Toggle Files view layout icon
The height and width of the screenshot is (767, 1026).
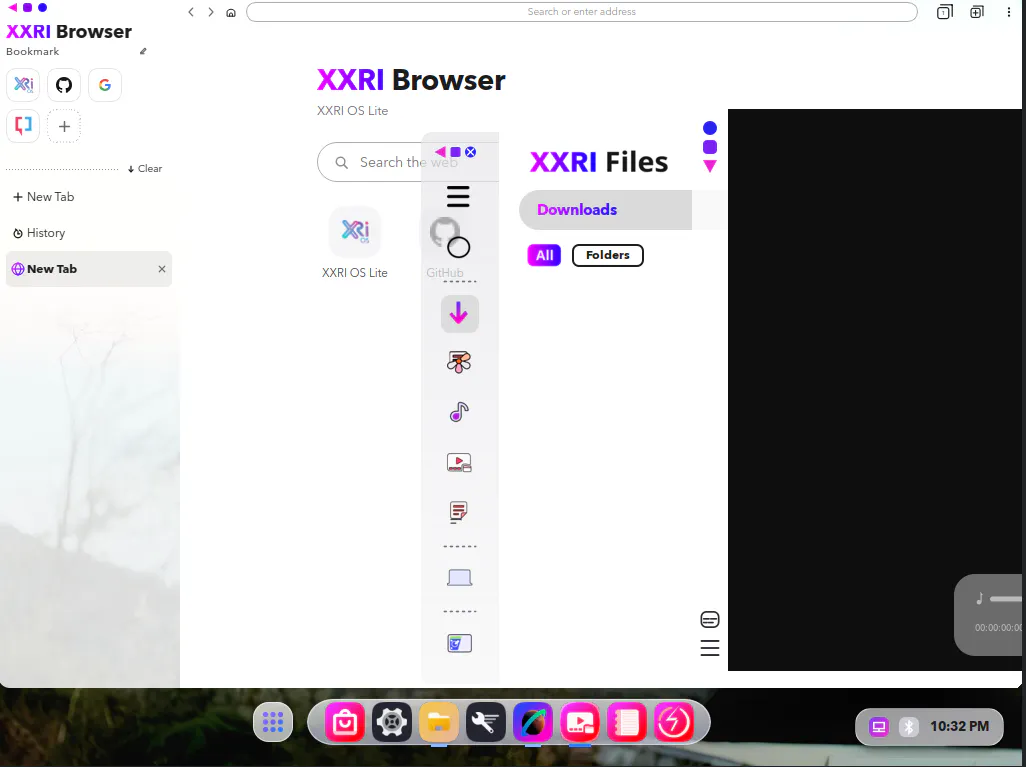tap(710, 619)
